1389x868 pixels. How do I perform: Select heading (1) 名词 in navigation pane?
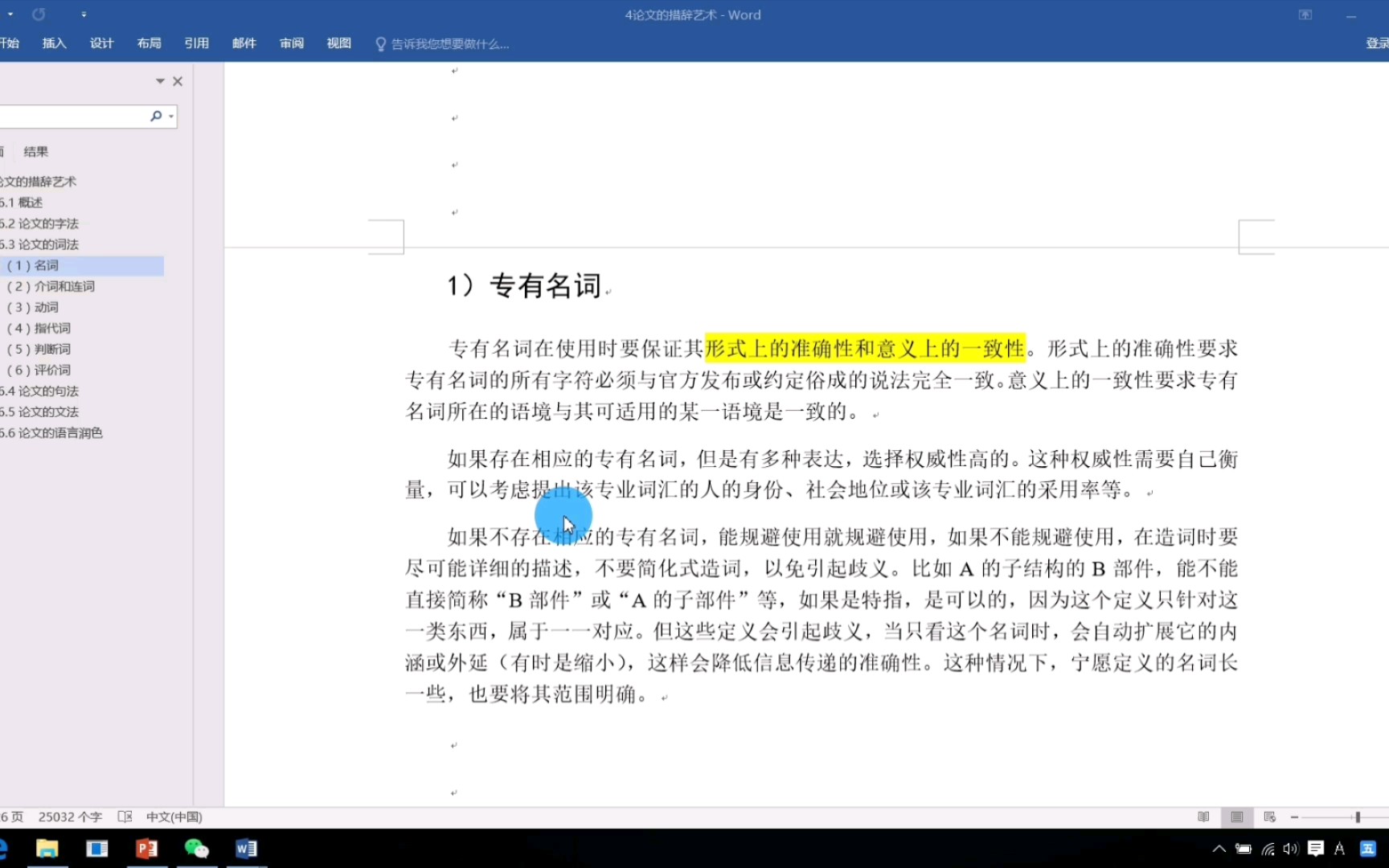(x=82, y=265)
